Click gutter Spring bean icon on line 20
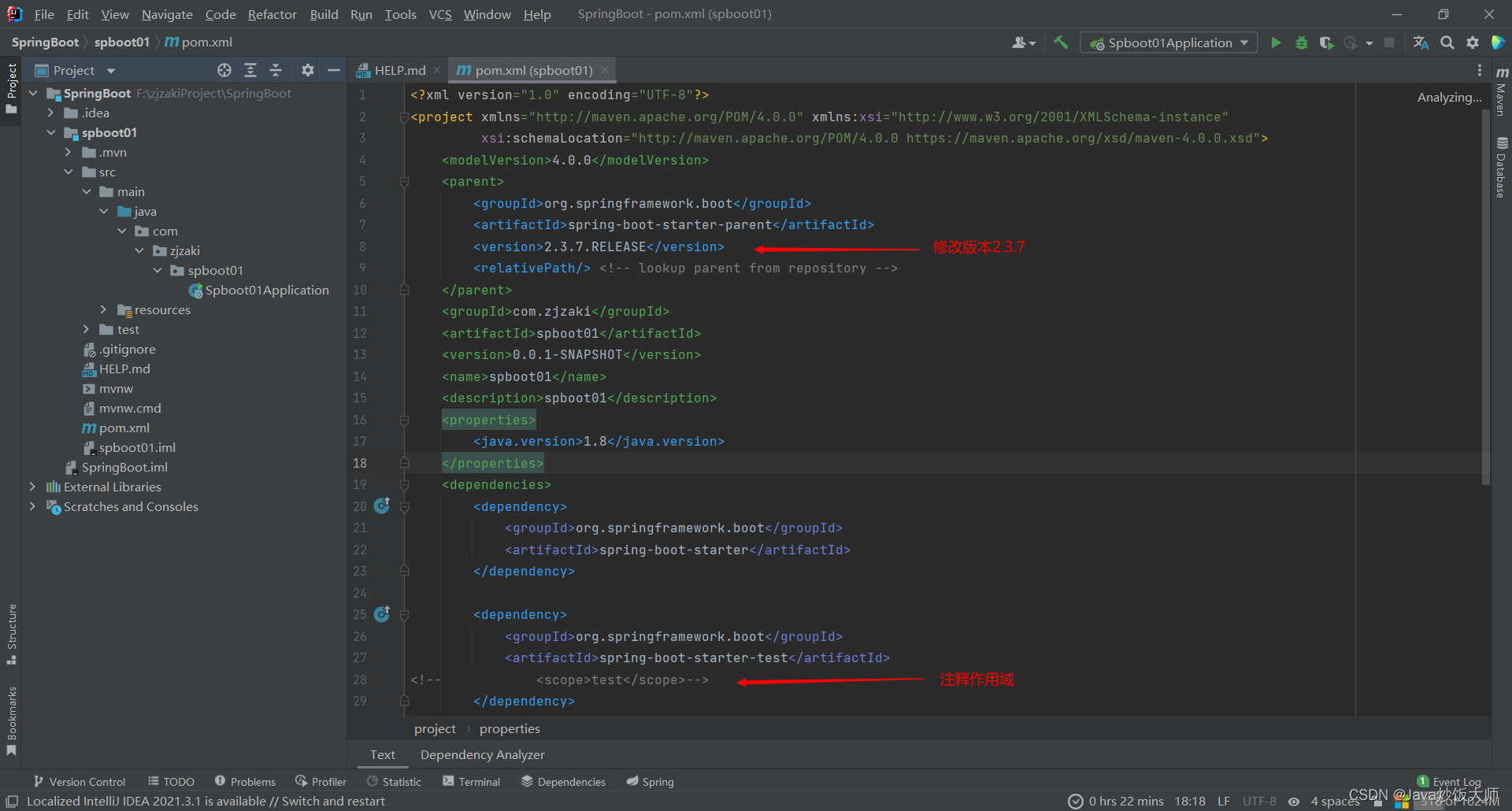Image resolution: width=1512 pixels, height=811 pixels. (x=382, y=505)
